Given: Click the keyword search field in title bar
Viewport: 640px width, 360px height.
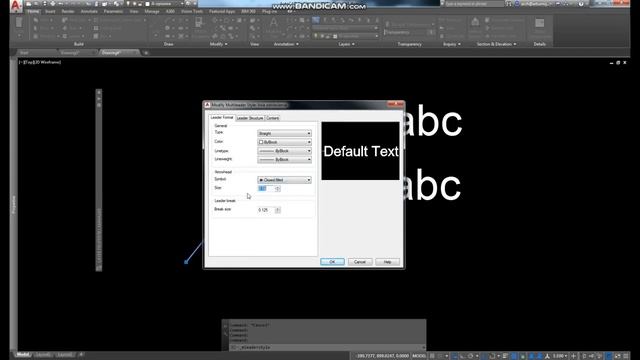Looking at the screenshot, I should point(473,4).
